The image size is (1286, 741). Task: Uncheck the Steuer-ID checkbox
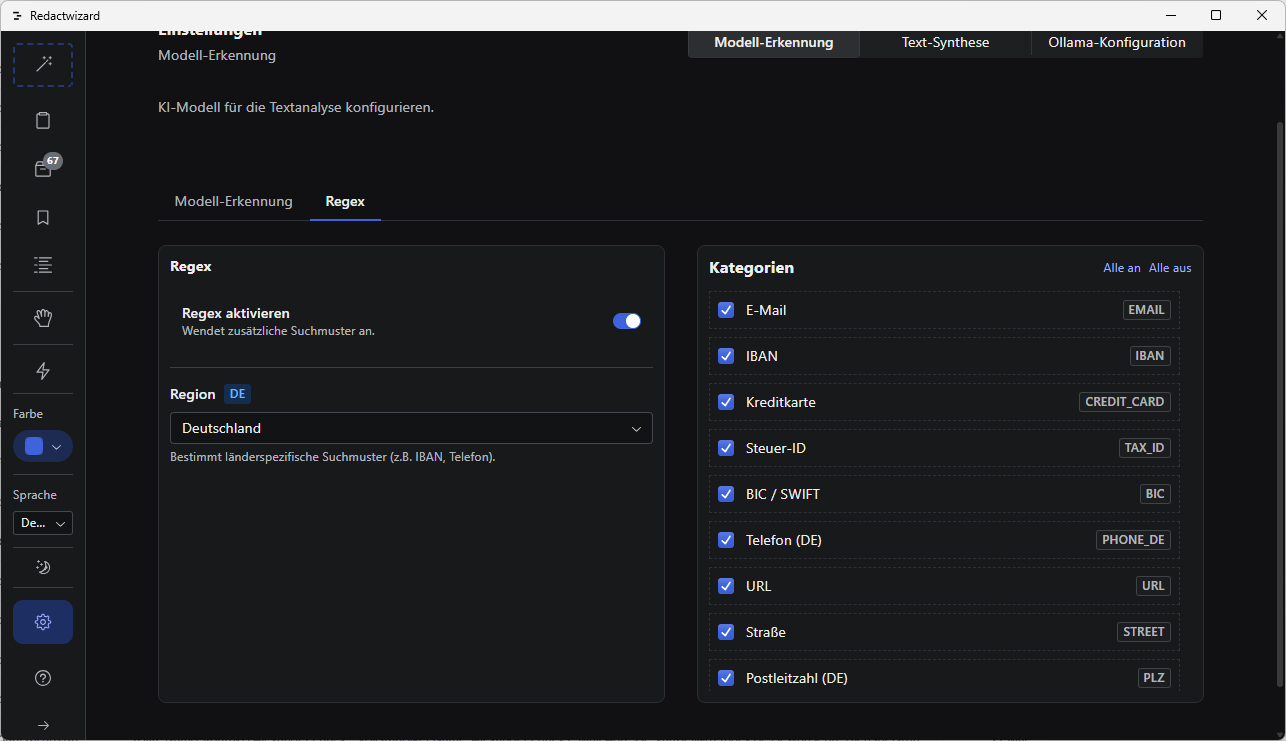(726, 448)
